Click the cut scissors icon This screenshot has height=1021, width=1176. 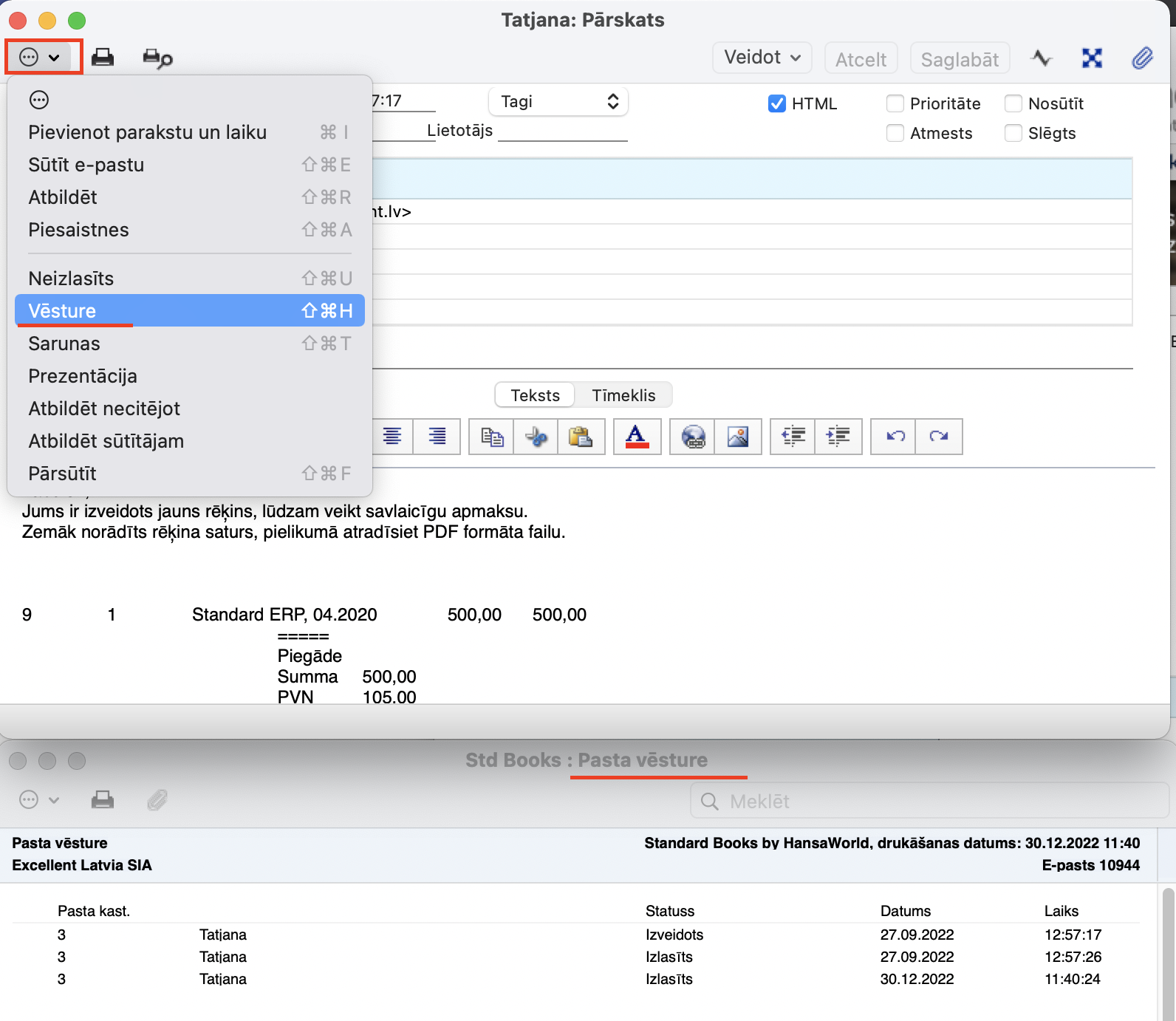point(536,437)
